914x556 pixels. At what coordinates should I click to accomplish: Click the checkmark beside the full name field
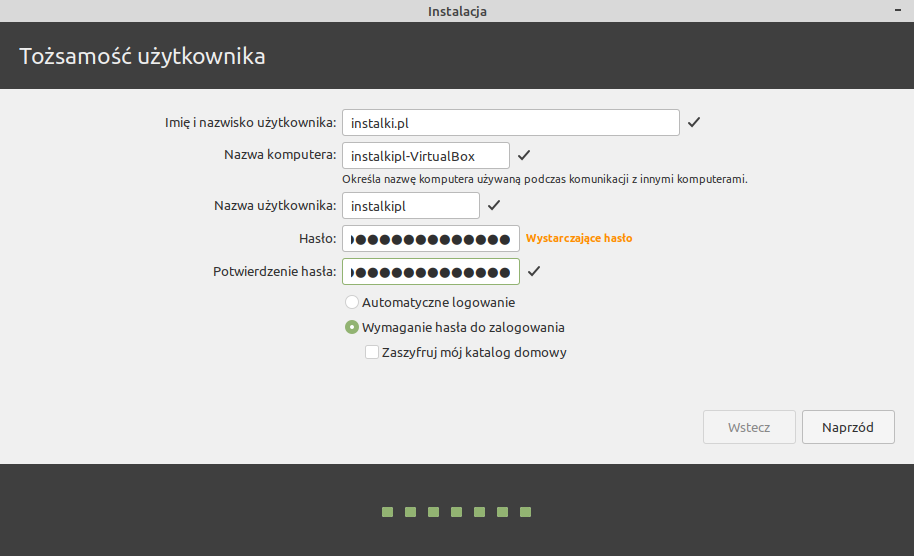coord(694,122)
